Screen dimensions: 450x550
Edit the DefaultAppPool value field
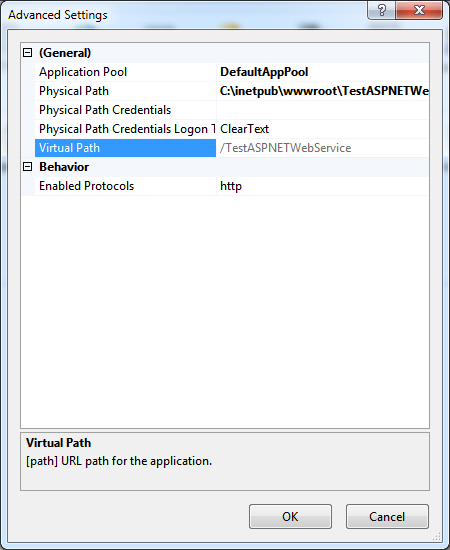(x=323, y=72)
